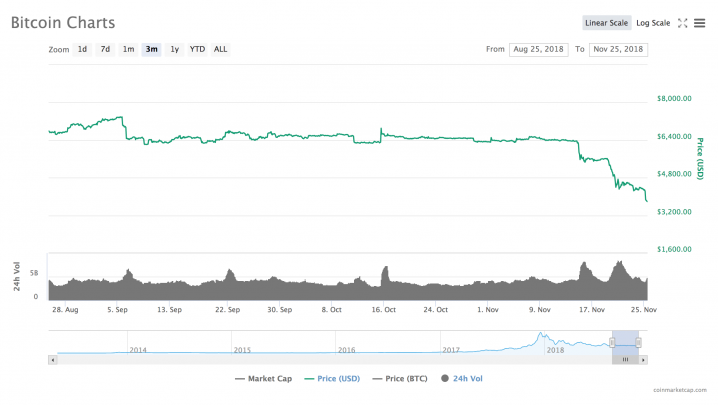Click the 22. Sep date label
718x405 pixels.
pyautogui.click(x=228, y=310)
